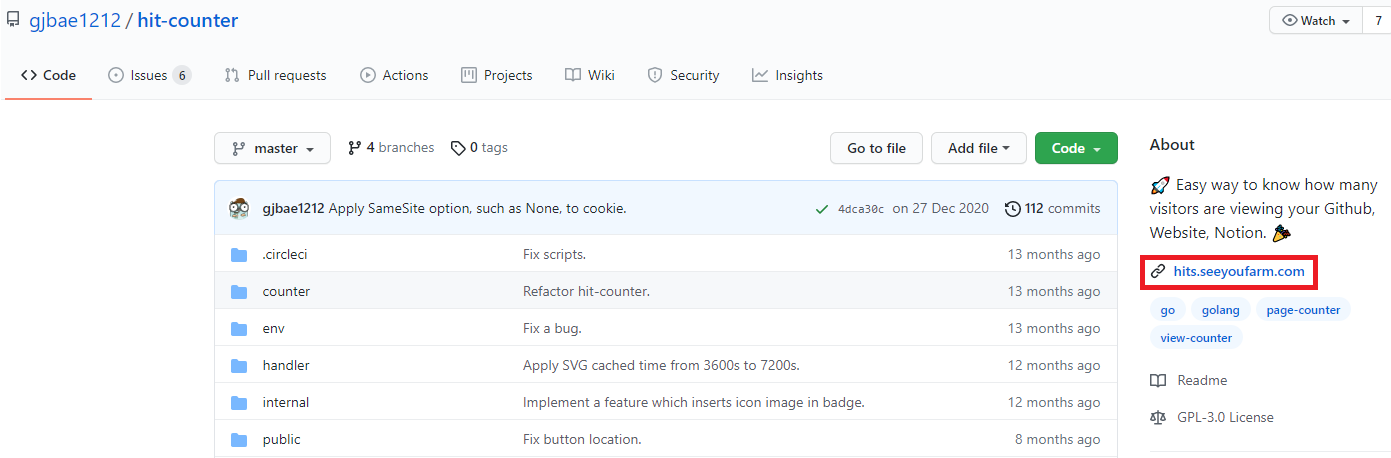Open the Watch dropdown button
Image resolution: width=1391 pixels, height=458 pixels.
pos(1316,21)
